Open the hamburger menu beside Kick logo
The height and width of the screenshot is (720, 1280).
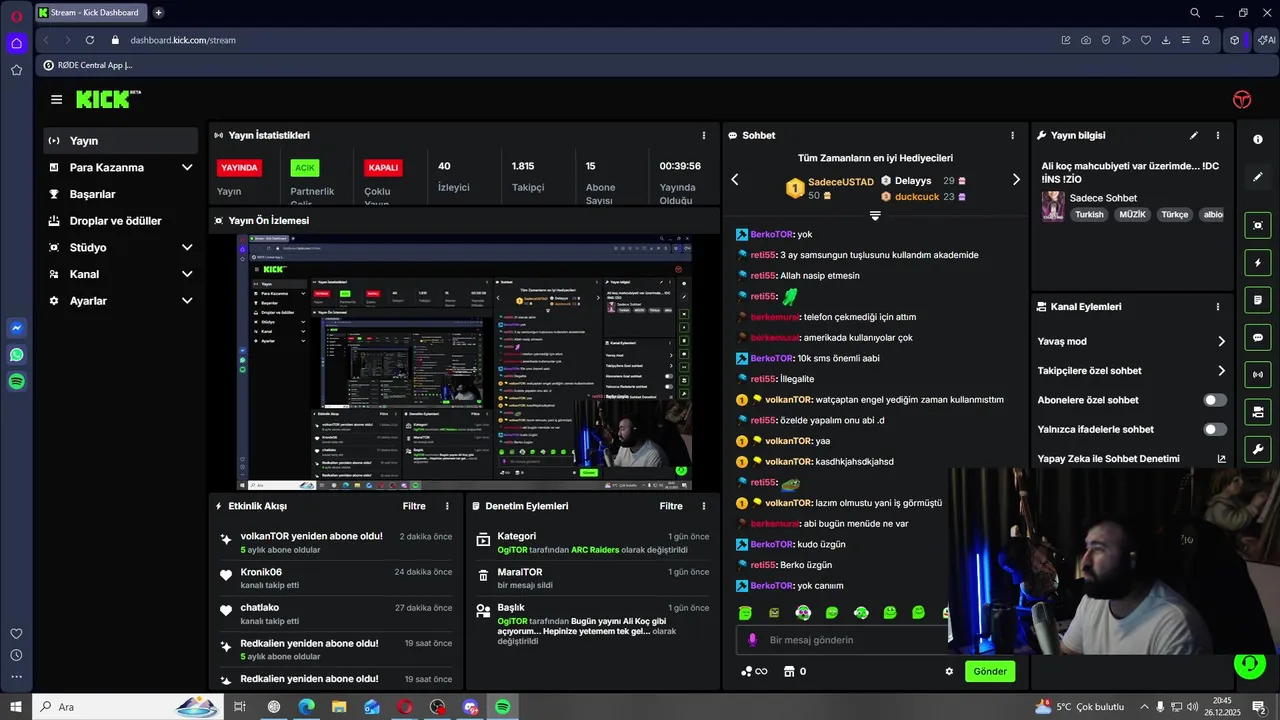click(x=56, y=99)
